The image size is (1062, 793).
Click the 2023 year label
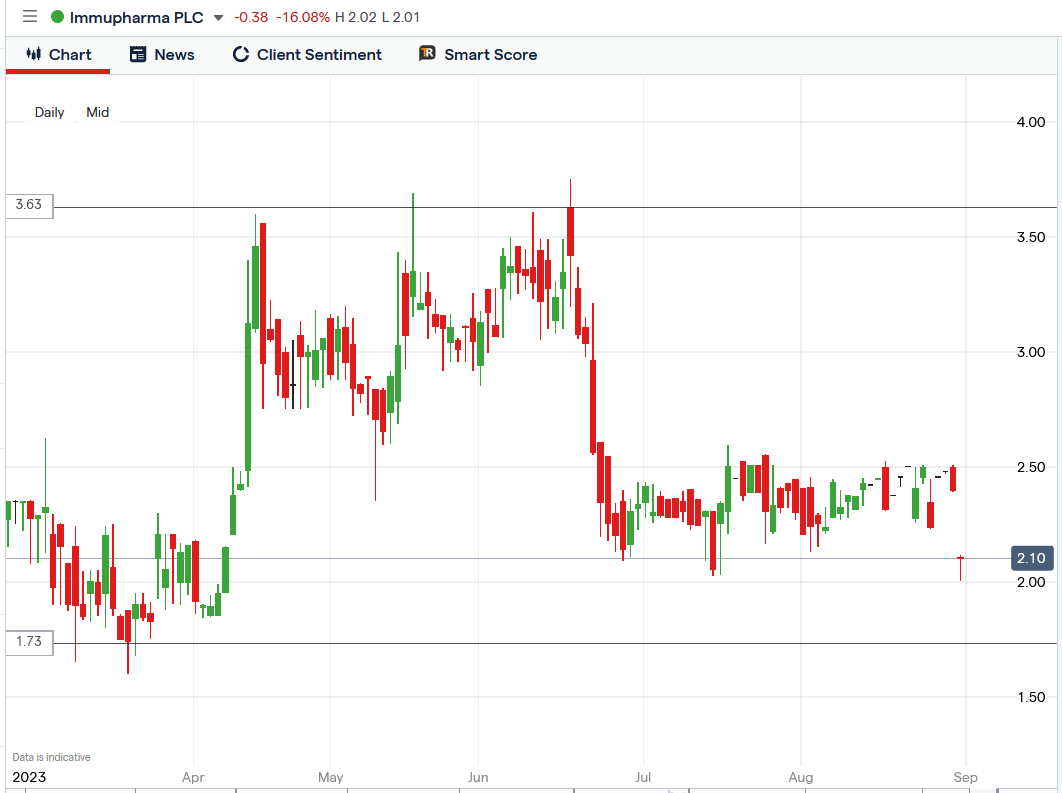coord(29,777)
